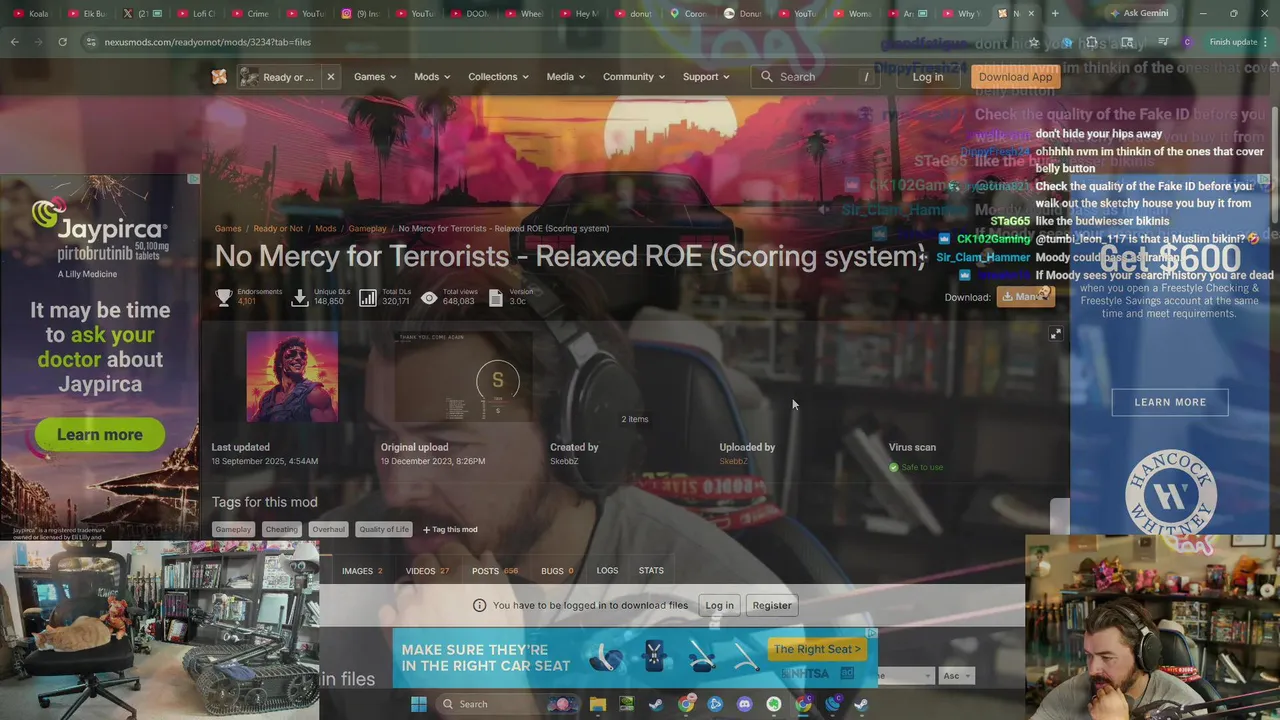Click the Gameplay tag
1280x720 pixels.
click(x=233, y=529)
